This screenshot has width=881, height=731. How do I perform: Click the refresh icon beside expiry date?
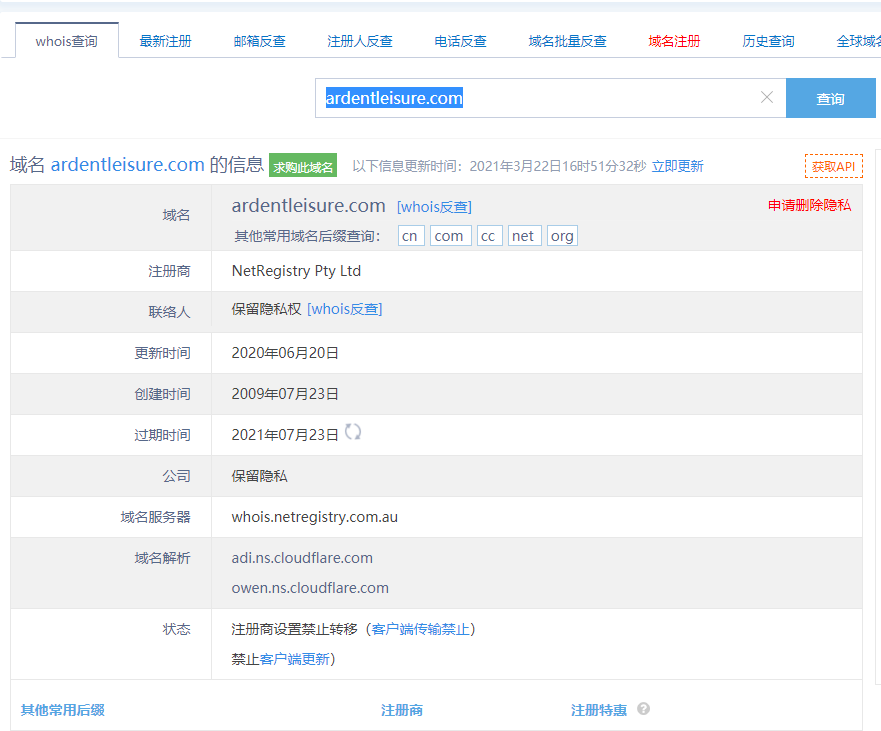353,432
